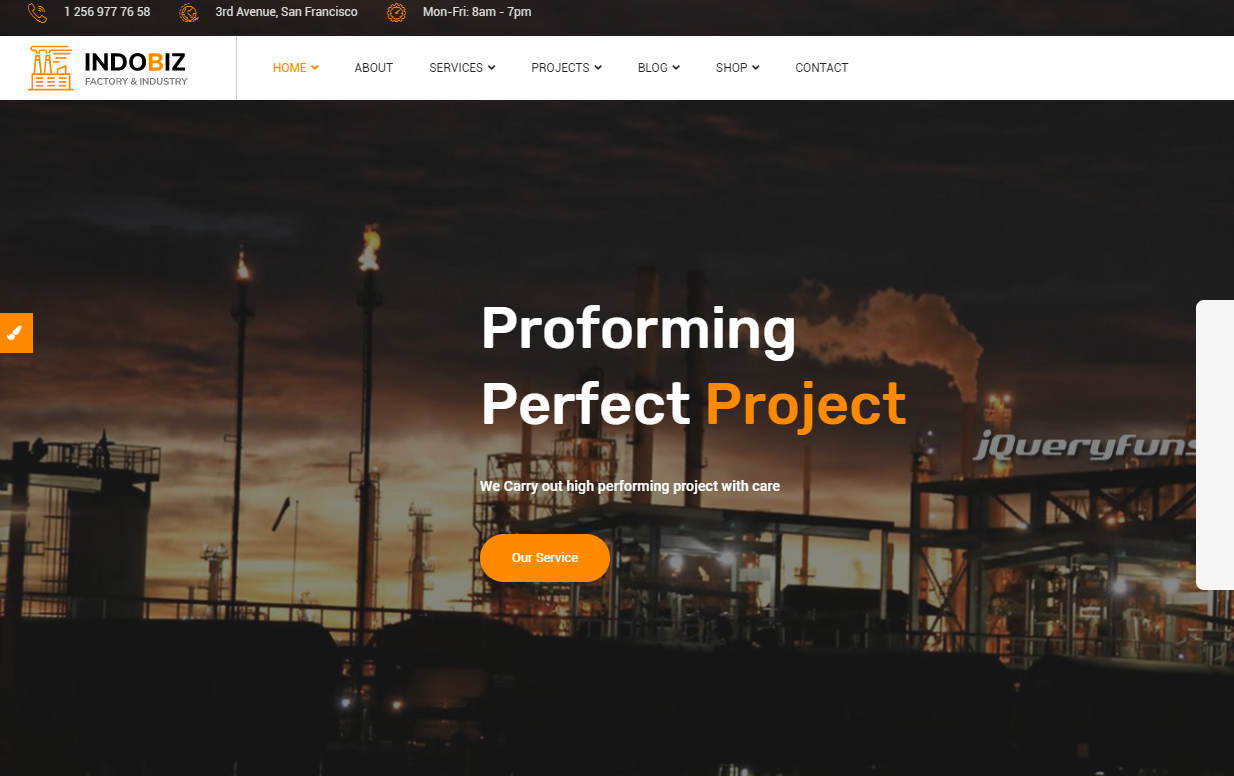This screenshot has height=776, width=1234.
Task: Expand the Home dropdown chevron
Action: (315, 68)
